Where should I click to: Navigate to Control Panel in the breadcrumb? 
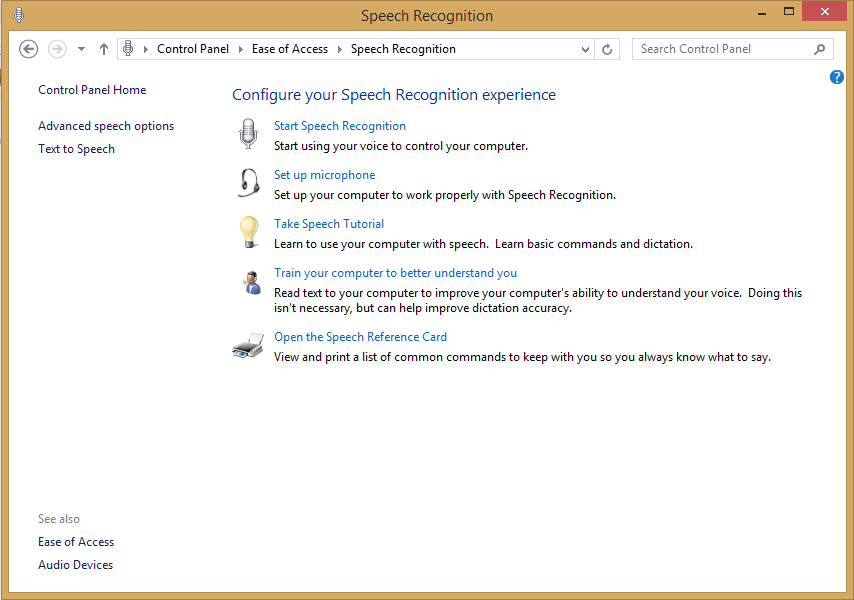tap(193, 49)
